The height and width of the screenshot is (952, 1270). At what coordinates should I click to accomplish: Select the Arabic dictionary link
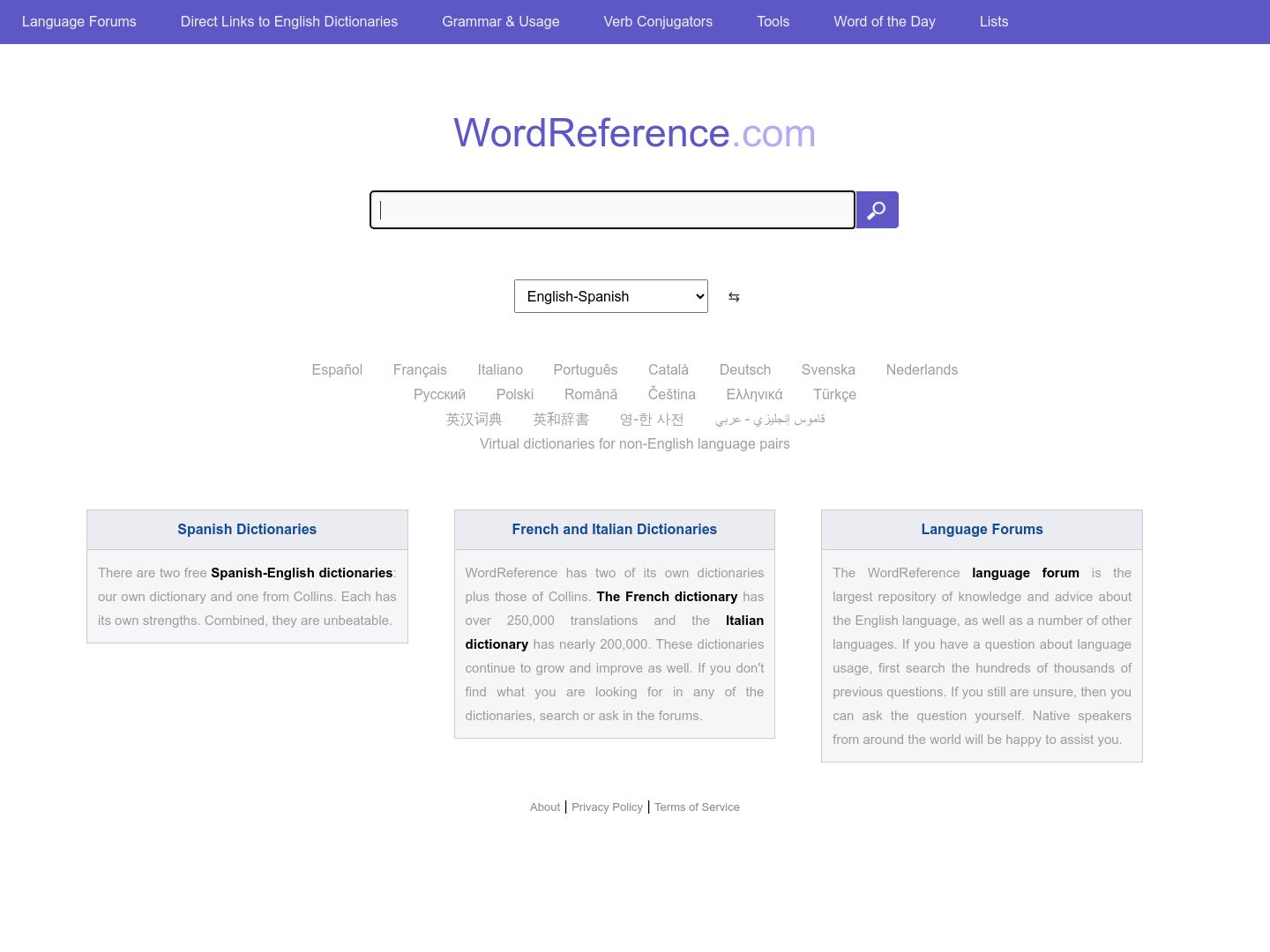coord(770,419)
